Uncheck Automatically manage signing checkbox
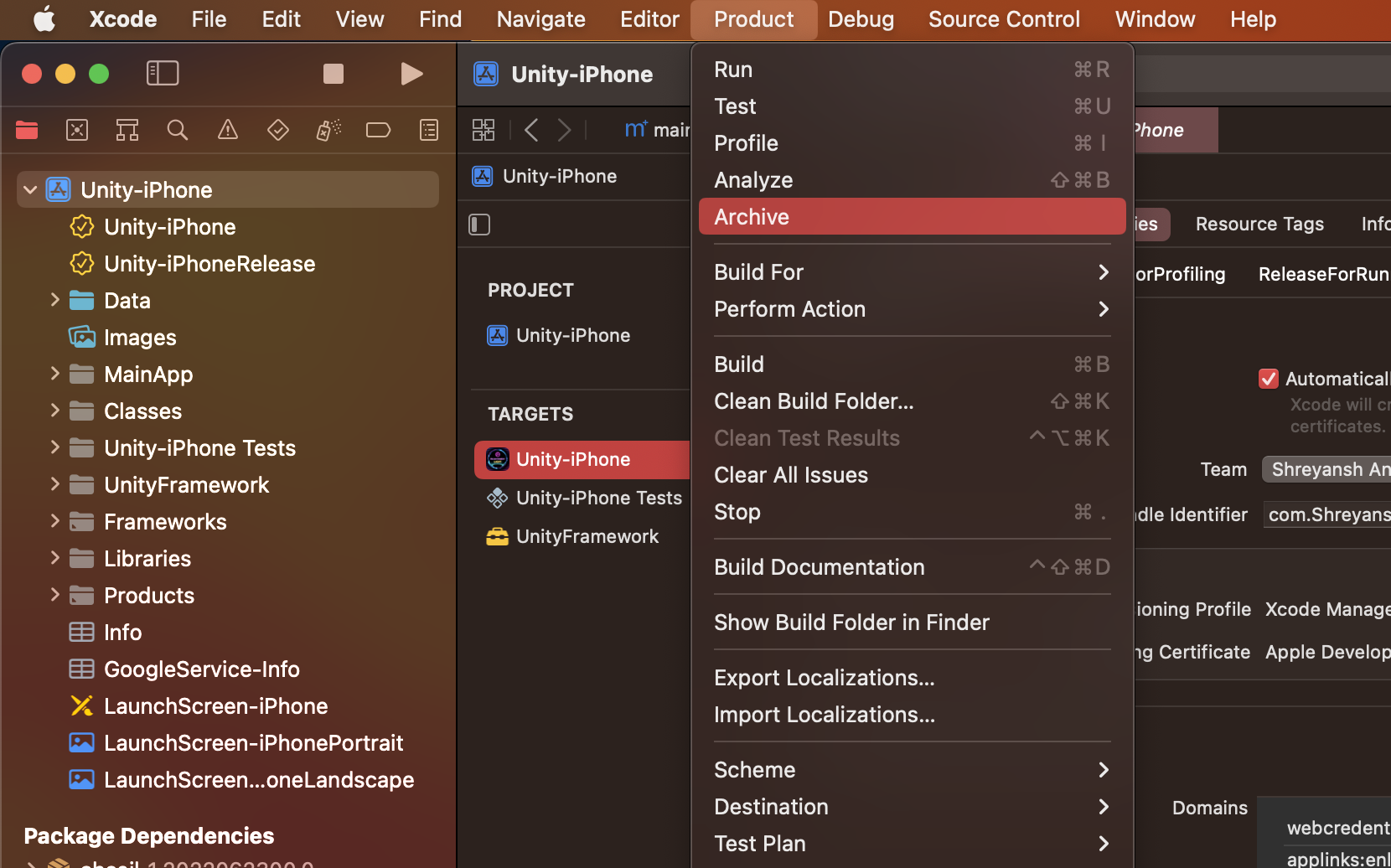 tap(1268, 379)
